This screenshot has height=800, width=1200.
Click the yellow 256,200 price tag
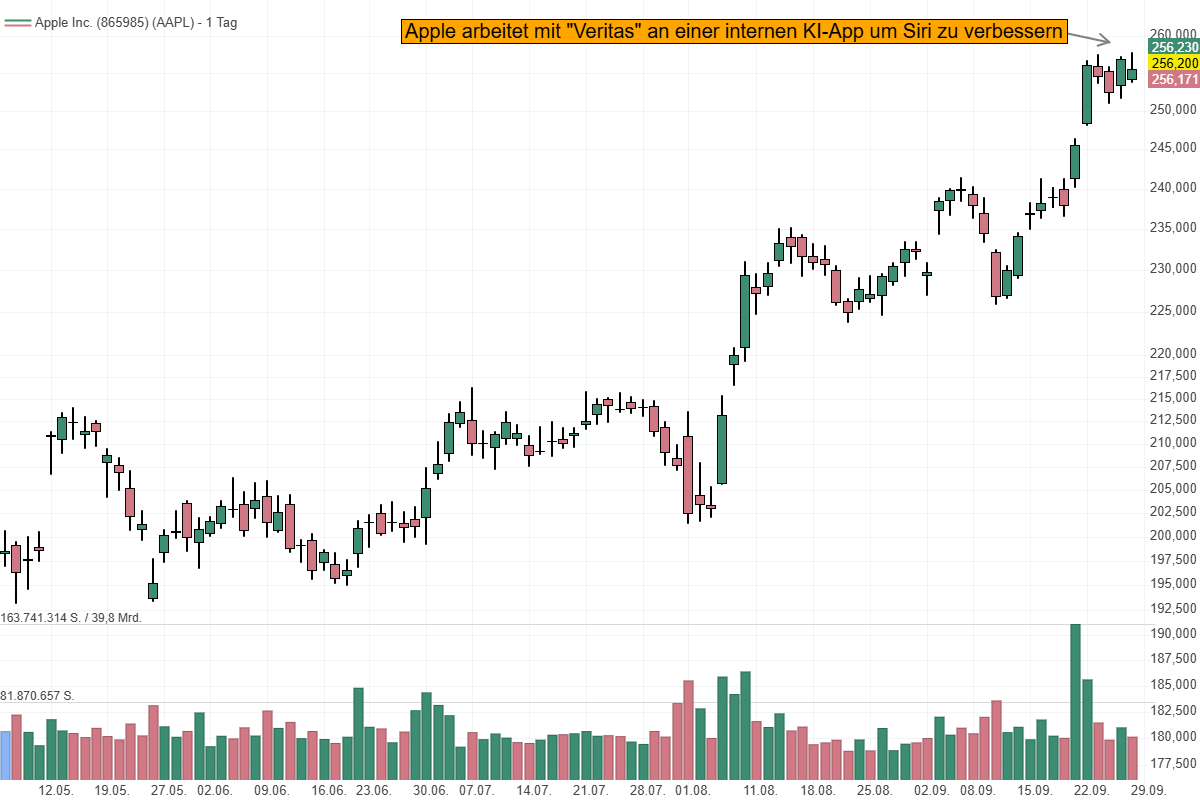(1174, 63)
